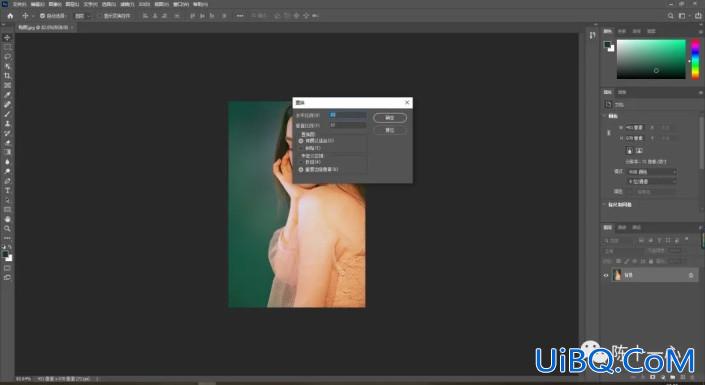
Task: Select the Move tool in the toolbar
Action: click(7, 37)
